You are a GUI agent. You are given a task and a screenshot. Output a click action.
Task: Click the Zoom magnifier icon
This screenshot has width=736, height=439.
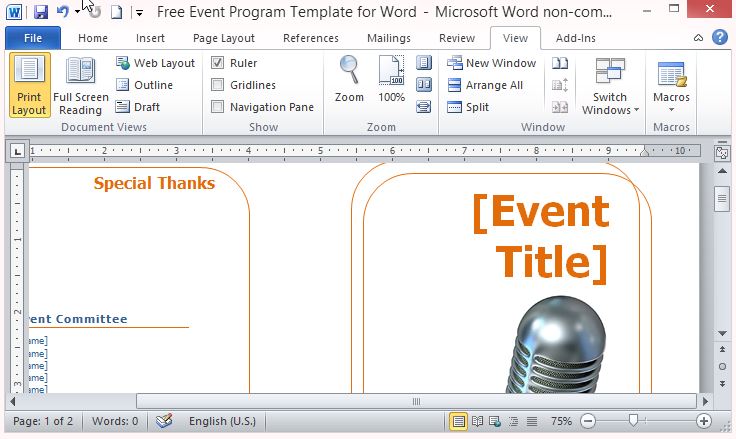[349, 80]
